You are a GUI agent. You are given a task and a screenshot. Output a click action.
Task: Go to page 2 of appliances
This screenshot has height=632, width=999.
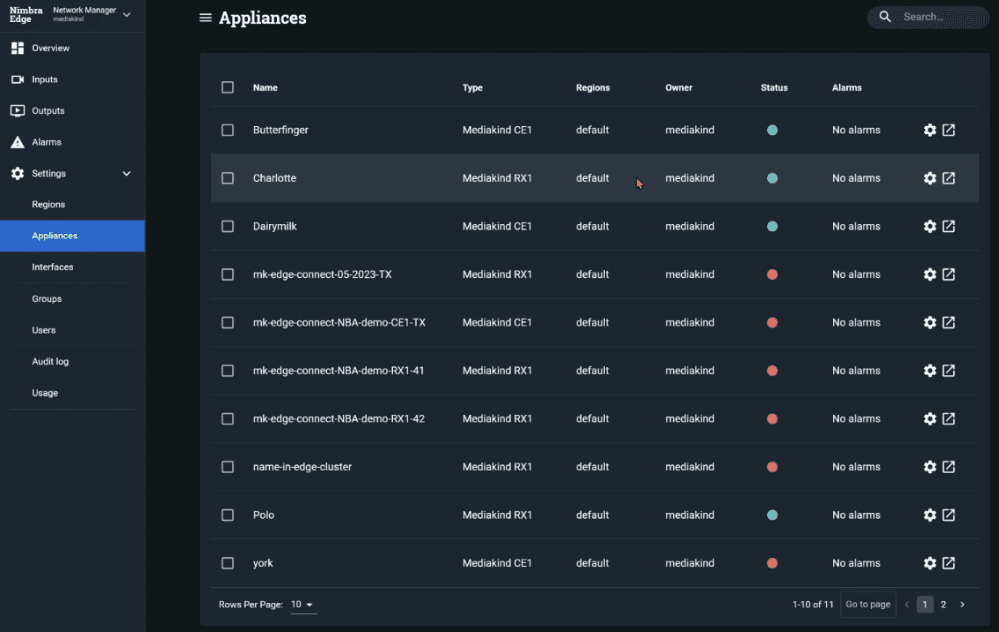943,604
